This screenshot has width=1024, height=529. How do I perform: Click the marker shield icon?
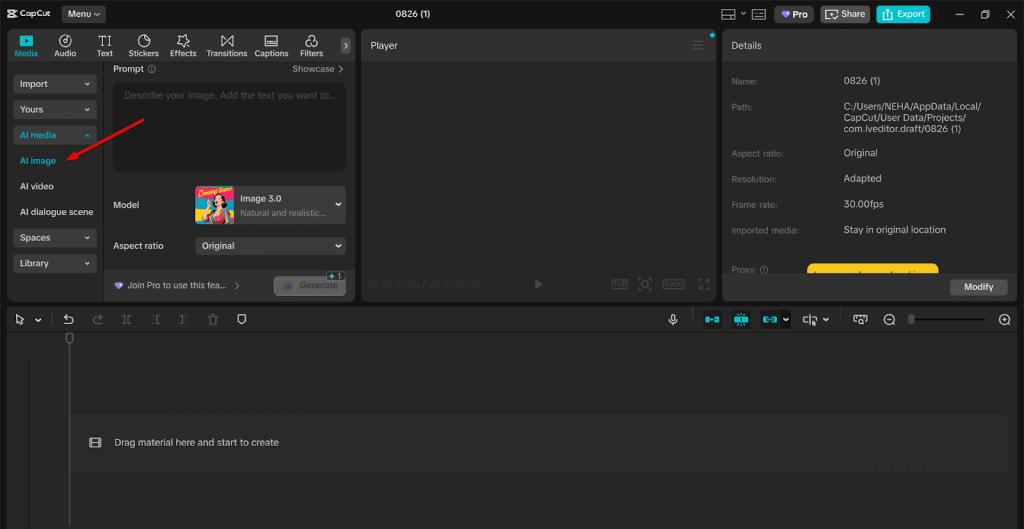tap(241, 319)
